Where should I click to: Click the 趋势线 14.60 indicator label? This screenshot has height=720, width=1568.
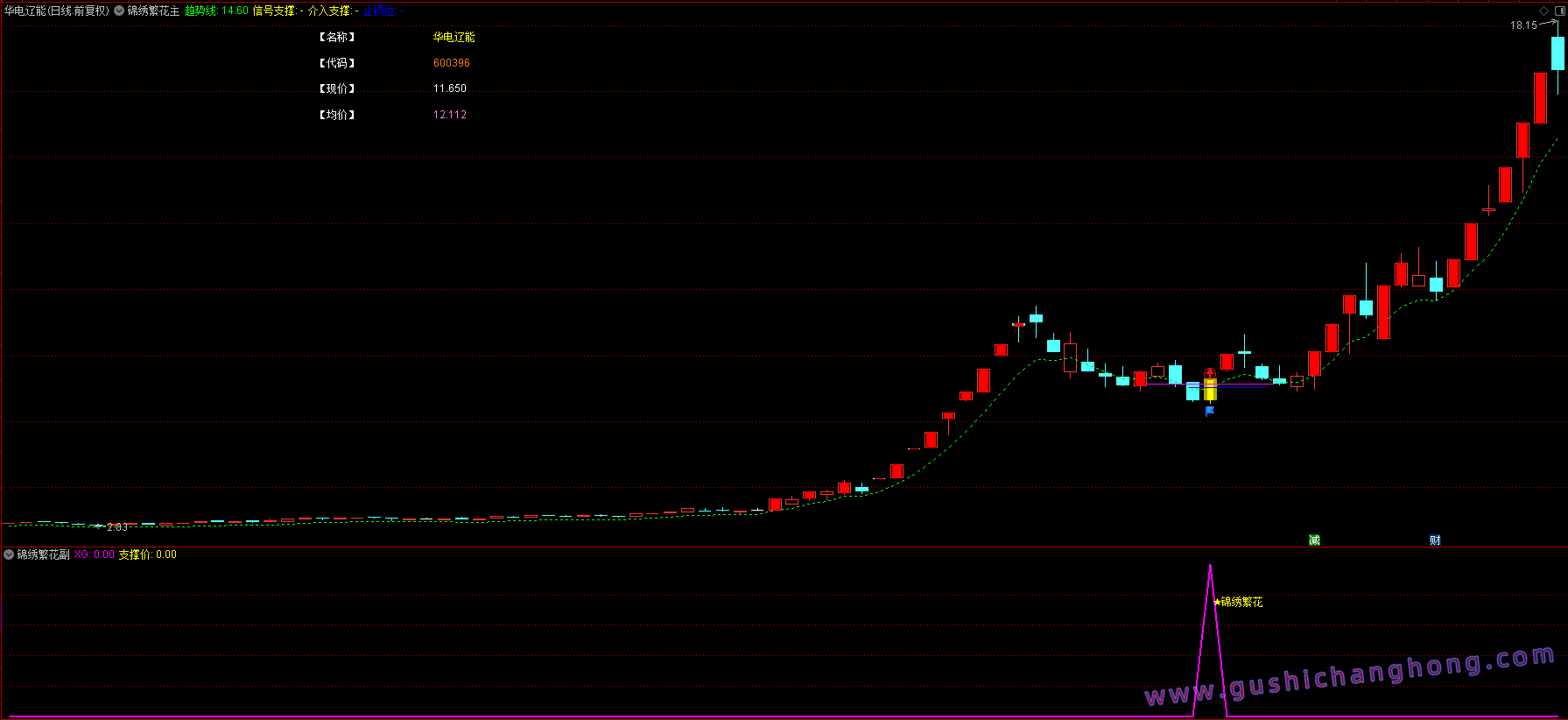[x=216, y=11]
